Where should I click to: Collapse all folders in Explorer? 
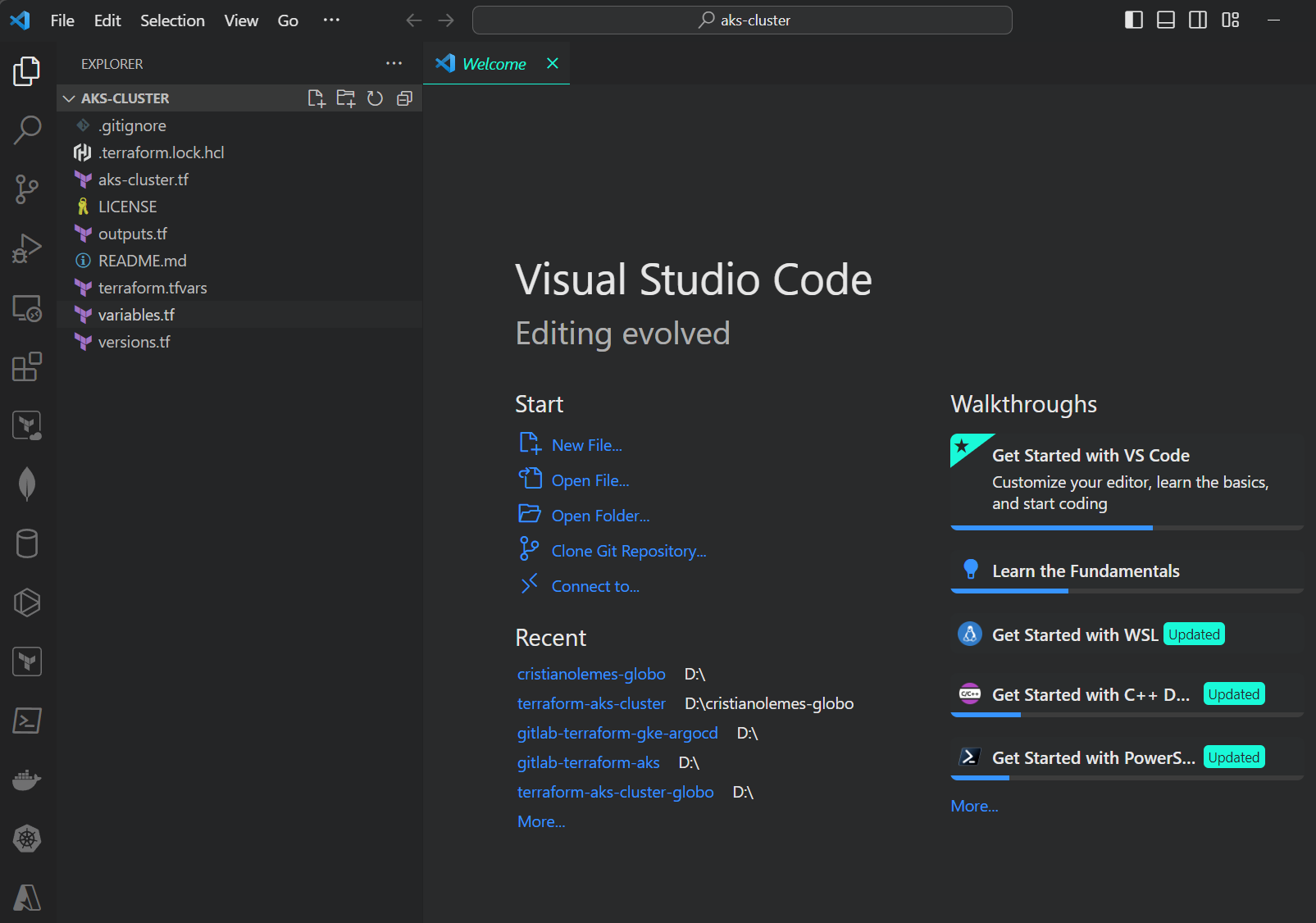[x=404, y=98]
